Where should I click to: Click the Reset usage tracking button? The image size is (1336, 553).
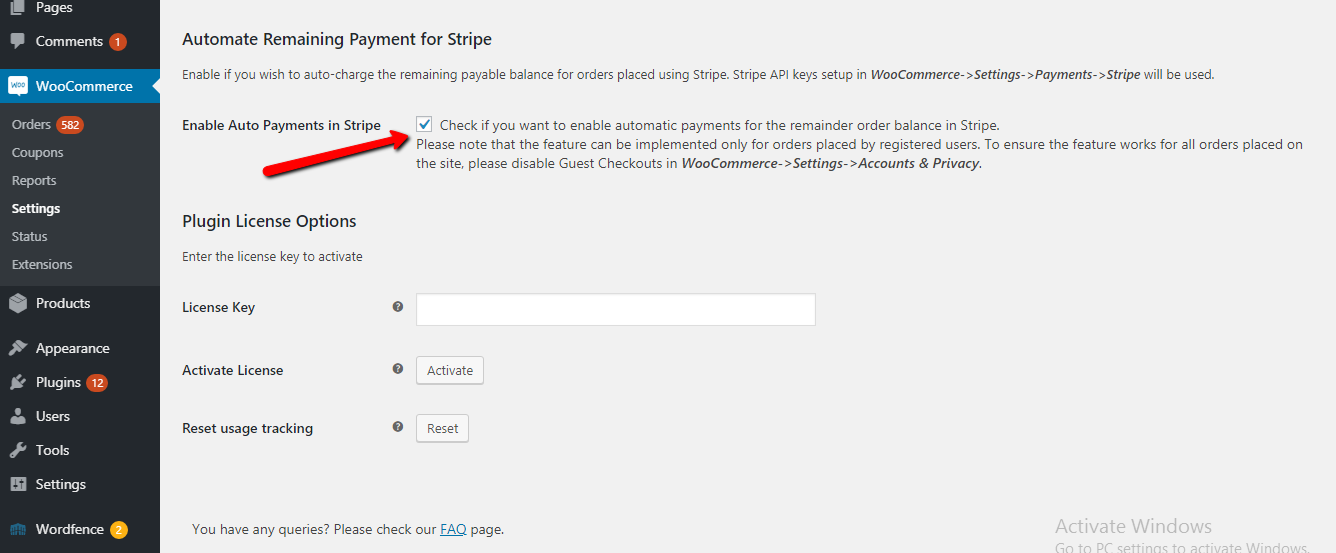(442, 428)
